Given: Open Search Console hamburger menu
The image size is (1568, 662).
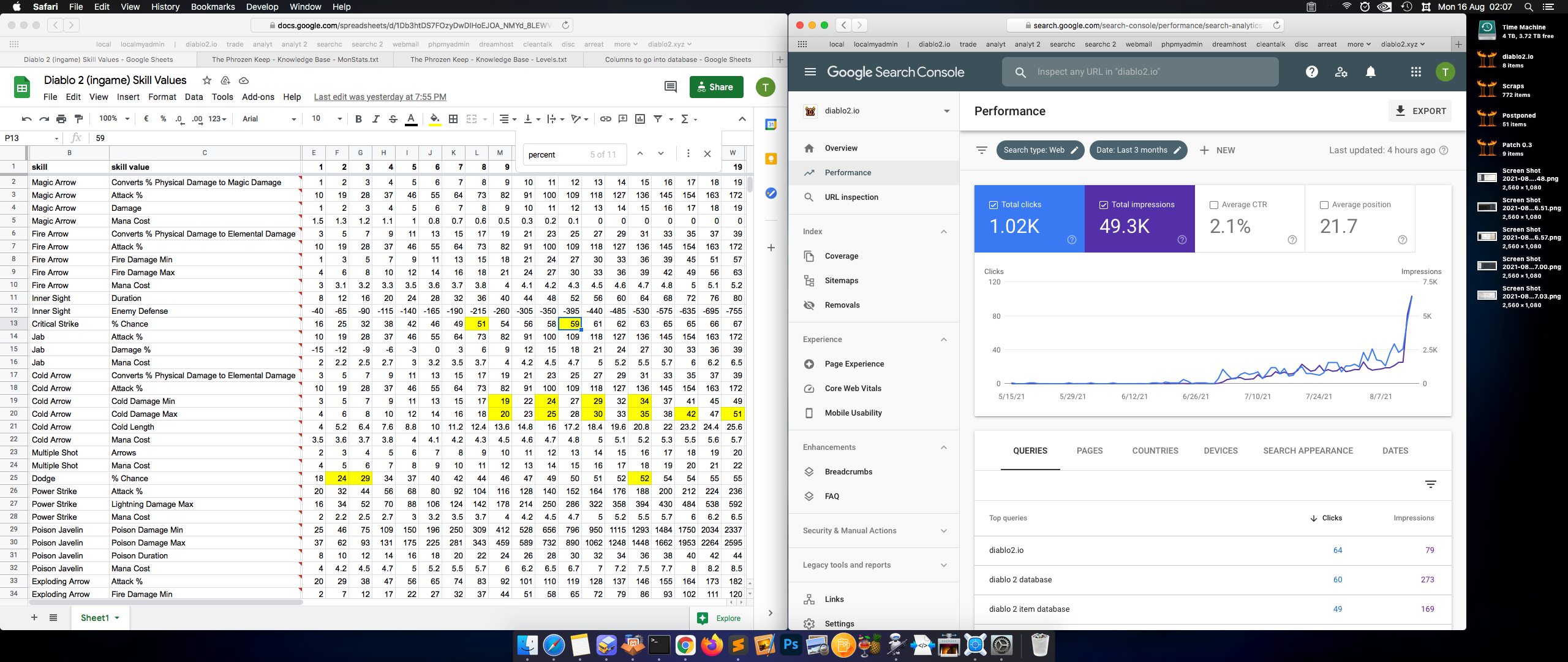Looking at the screenshot, I should point(810,72).
